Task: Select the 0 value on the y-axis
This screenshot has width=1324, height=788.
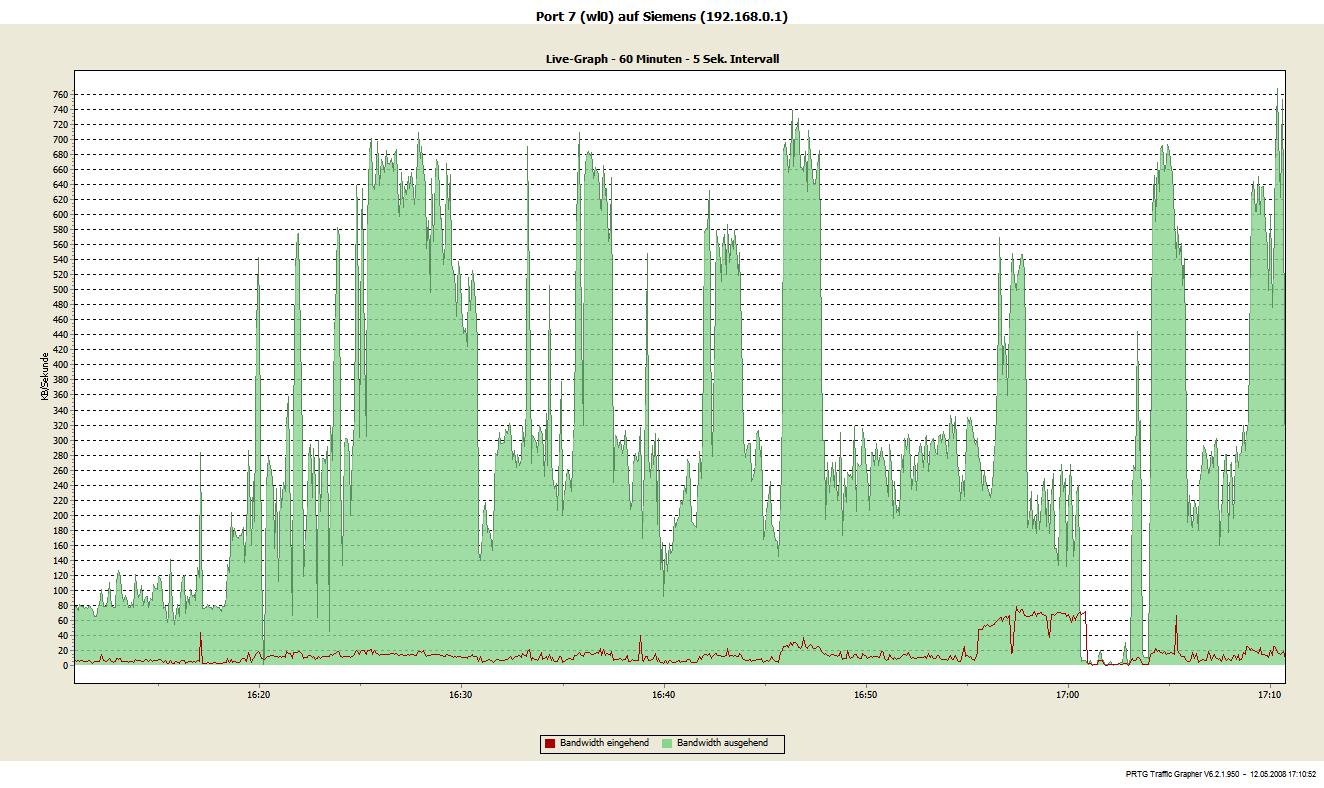Action: (65, 665)
